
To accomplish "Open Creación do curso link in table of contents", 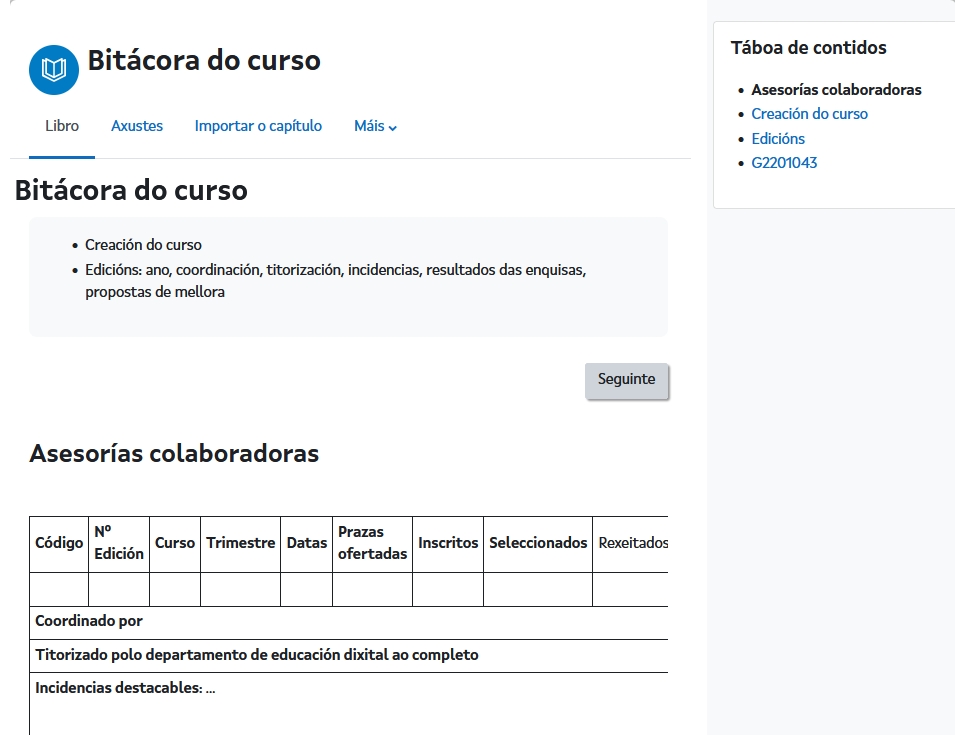I will click(x=809, y=114).
